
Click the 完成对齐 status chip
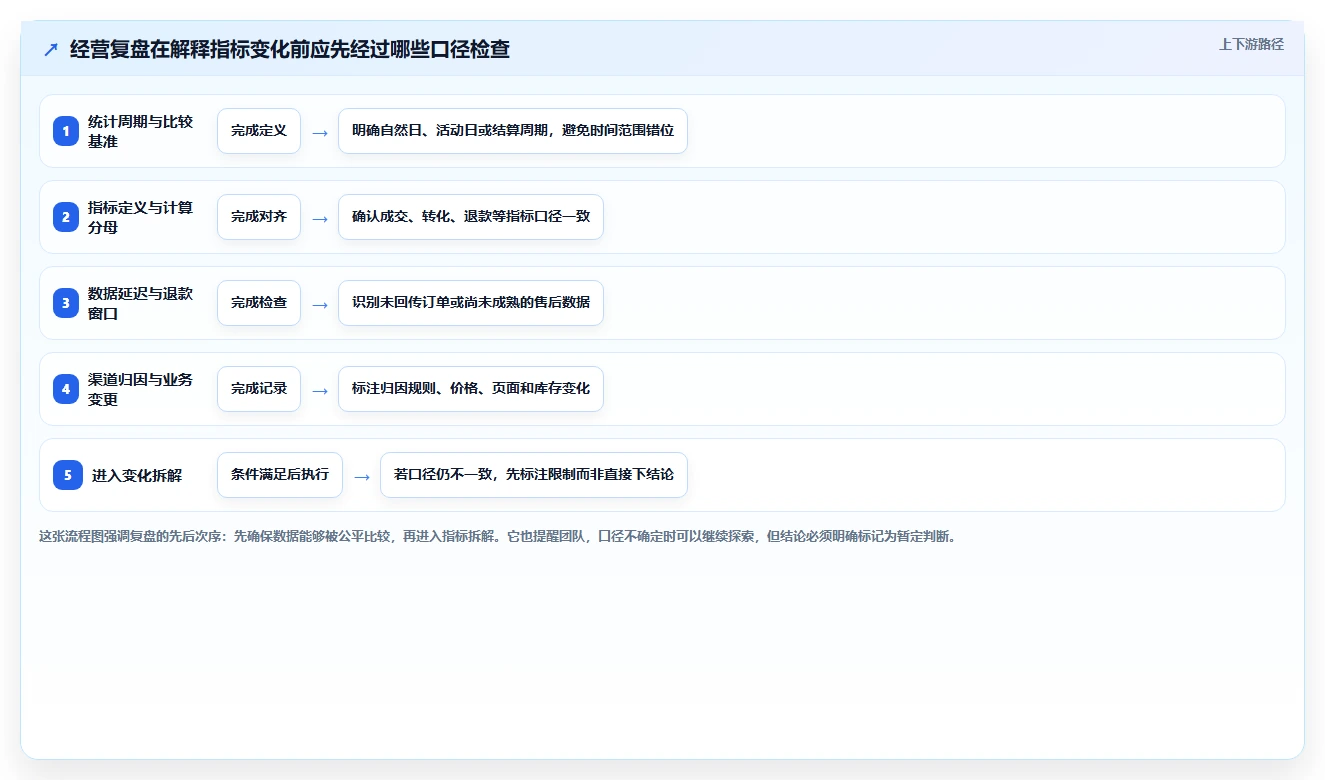pyautogui.click(x=259, y=217)
